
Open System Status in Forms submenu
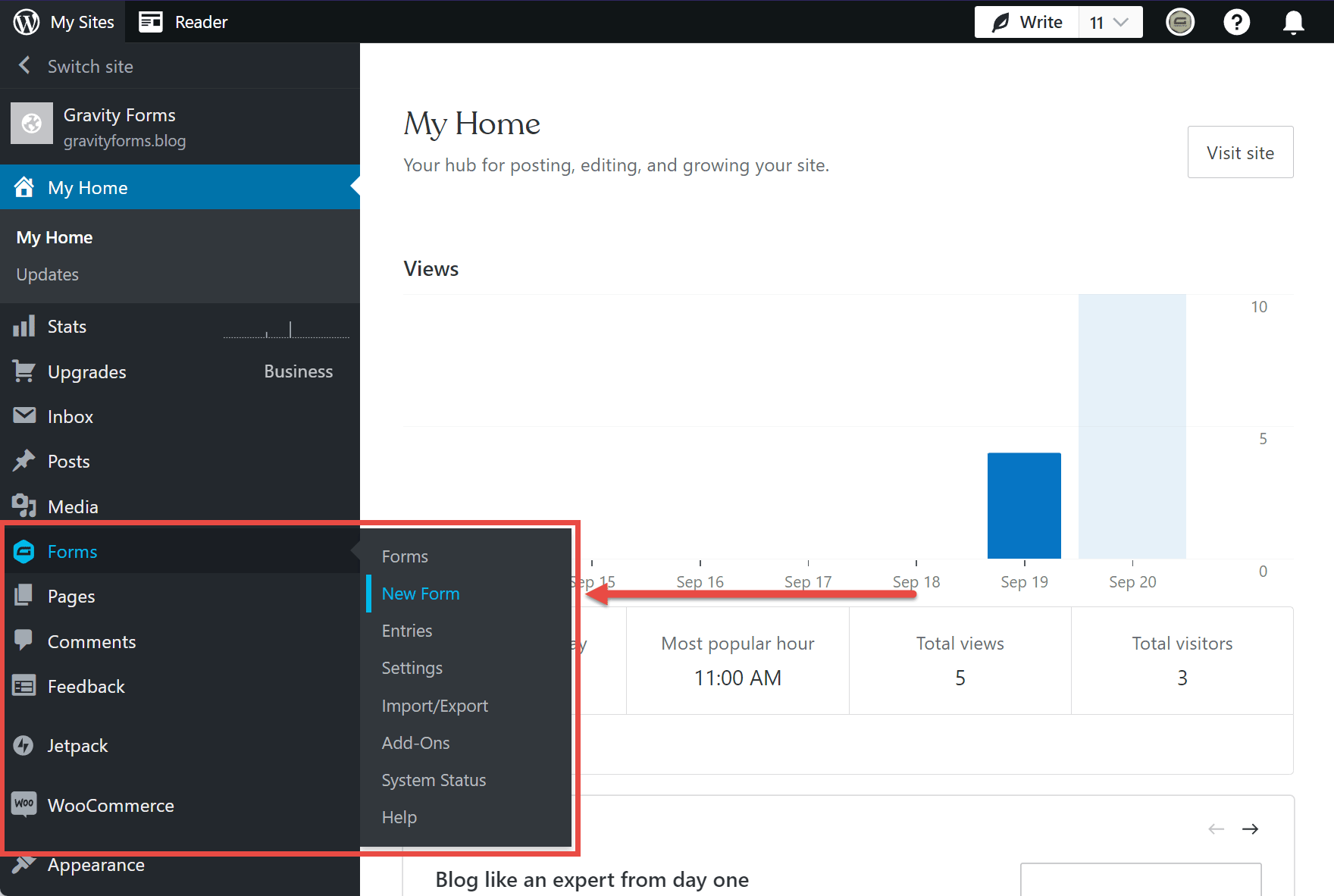[x=434, y=780]
